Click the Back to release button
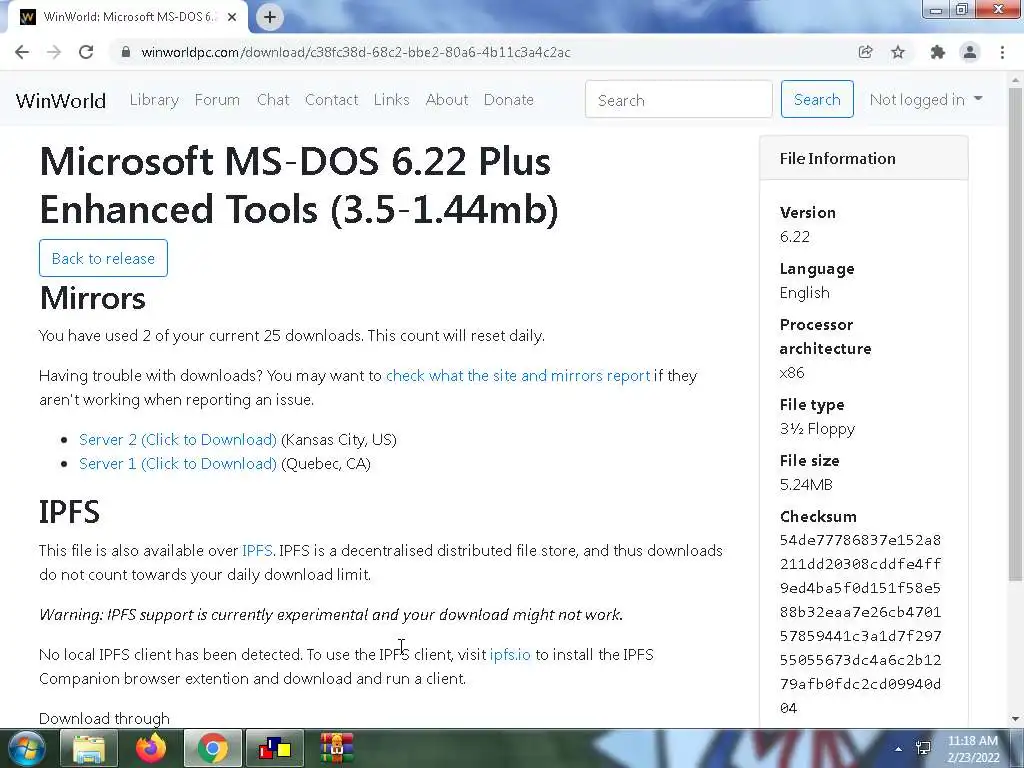This screenshot has height=768, width=1024. pos(103,258)
